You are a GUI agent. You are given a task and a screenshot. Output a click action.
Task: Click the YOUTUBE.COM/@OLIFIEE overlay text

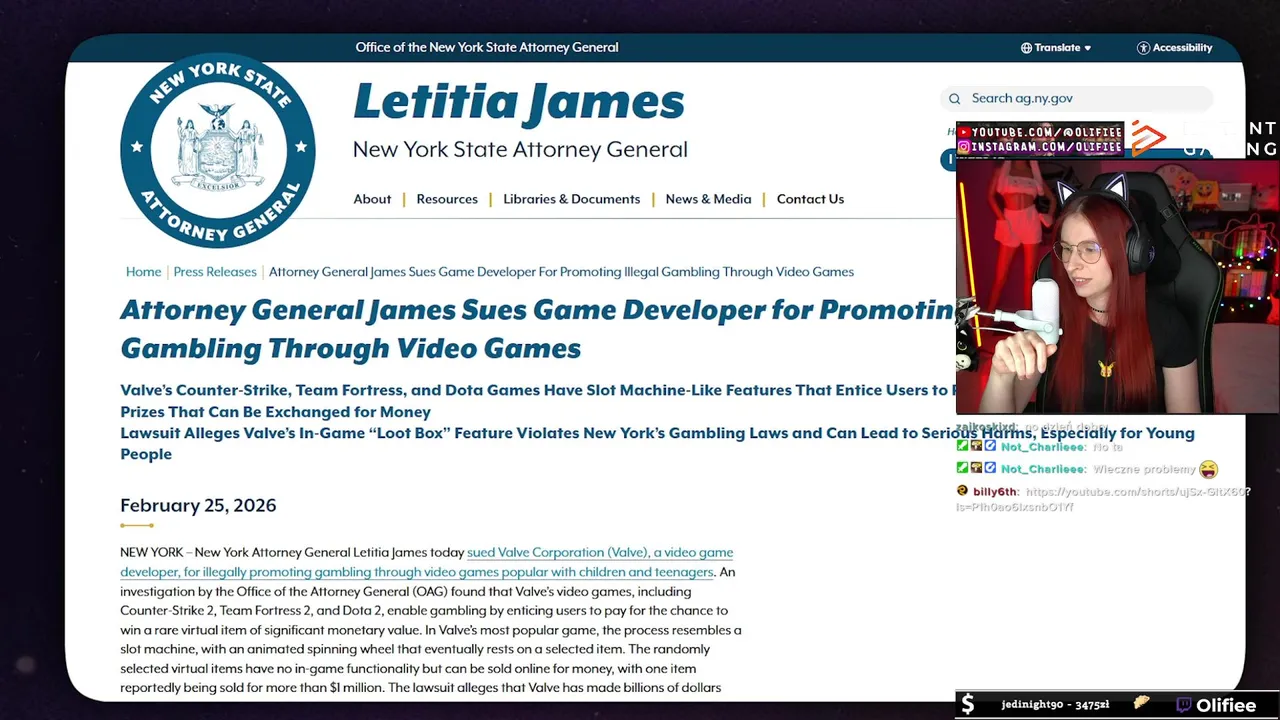(1046, 132)
